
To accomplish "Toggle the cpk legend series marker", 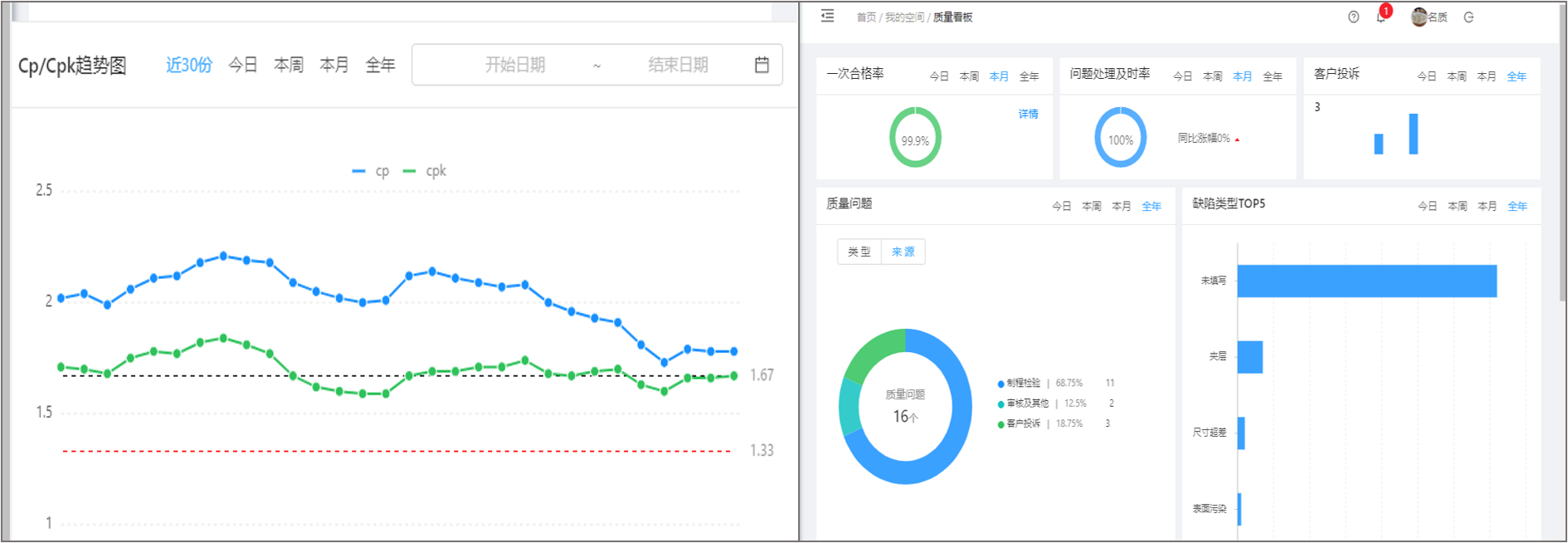I will click(410, 171).
